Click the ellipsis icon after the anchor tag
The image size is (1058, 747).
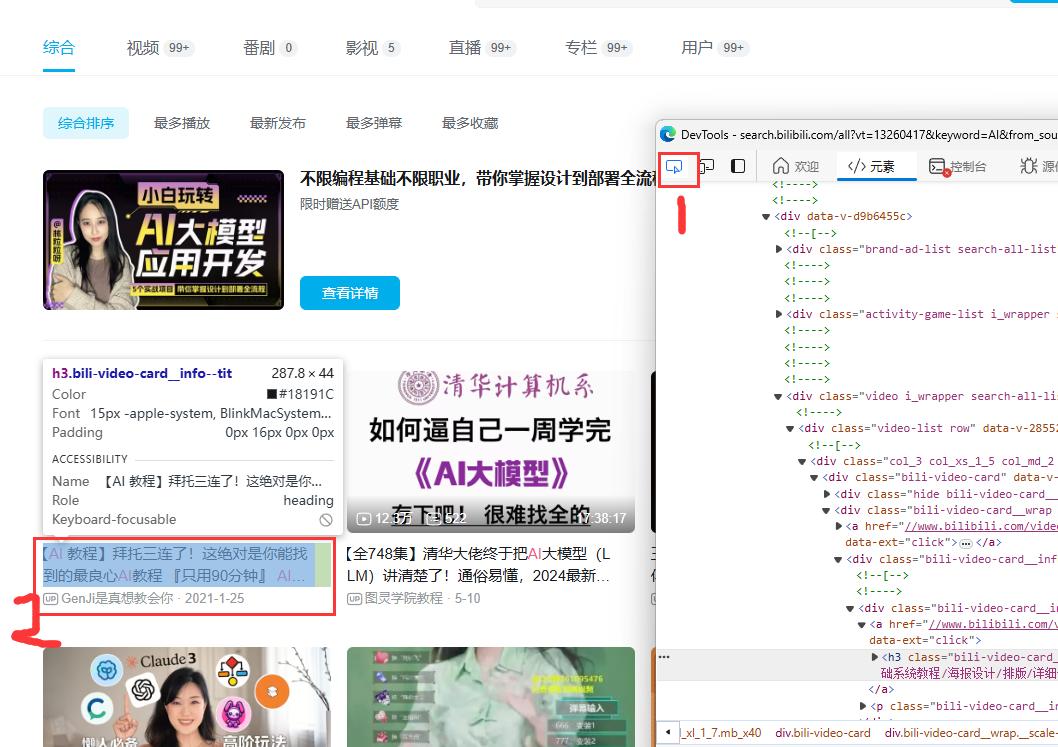click(966, 542)
